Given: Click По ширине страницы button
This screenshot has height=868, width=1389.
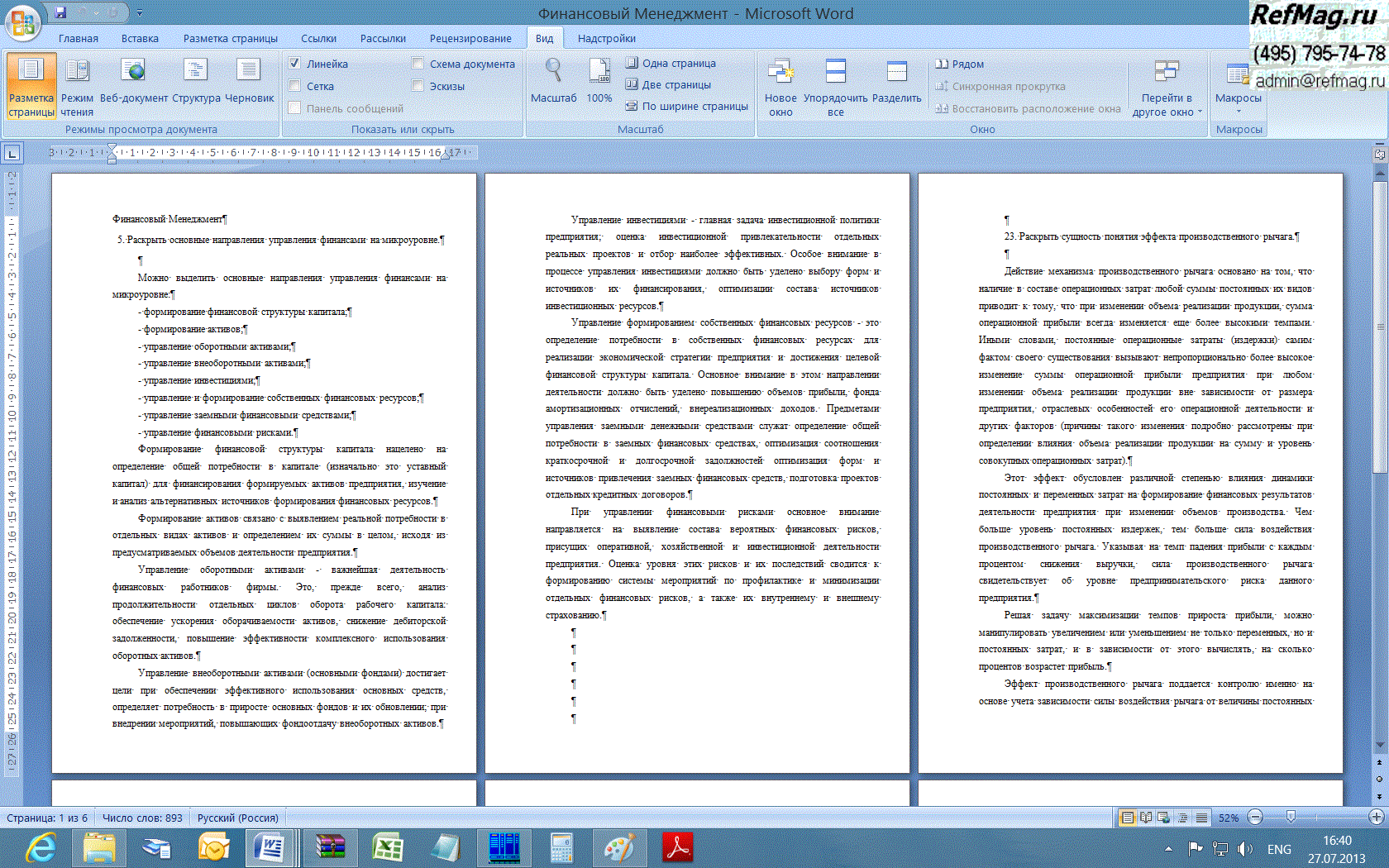Looking at the screenshot, I should click(687, 106).
